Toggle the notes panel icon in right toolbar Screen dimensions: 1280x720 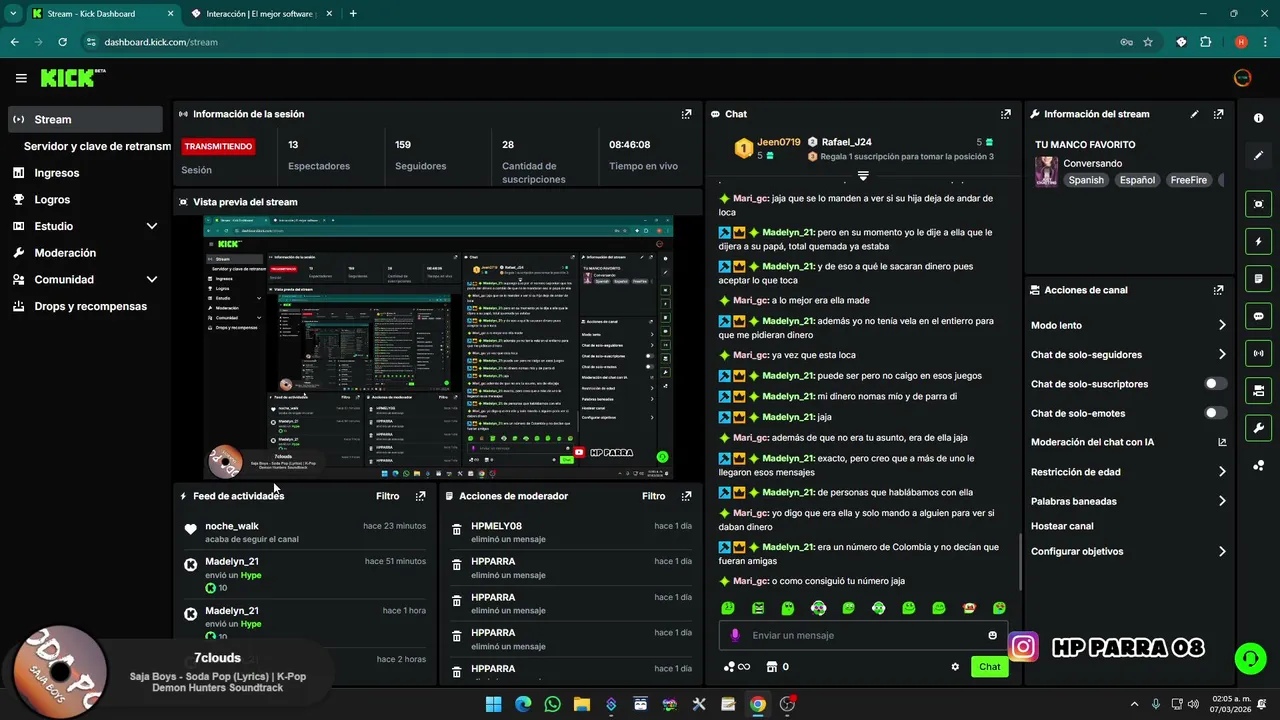pos(1258,278)
